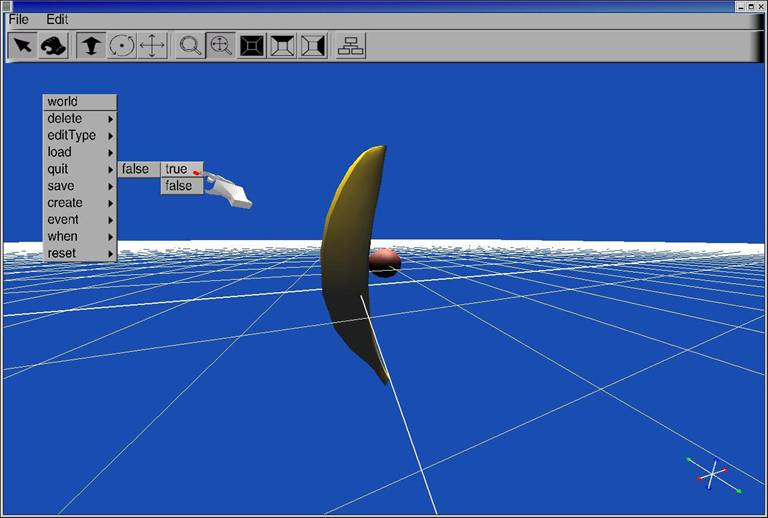The width and height of the screenshot is (768, 518).
Task: Click the plain magnifier zoom tool
Action: 190,46
